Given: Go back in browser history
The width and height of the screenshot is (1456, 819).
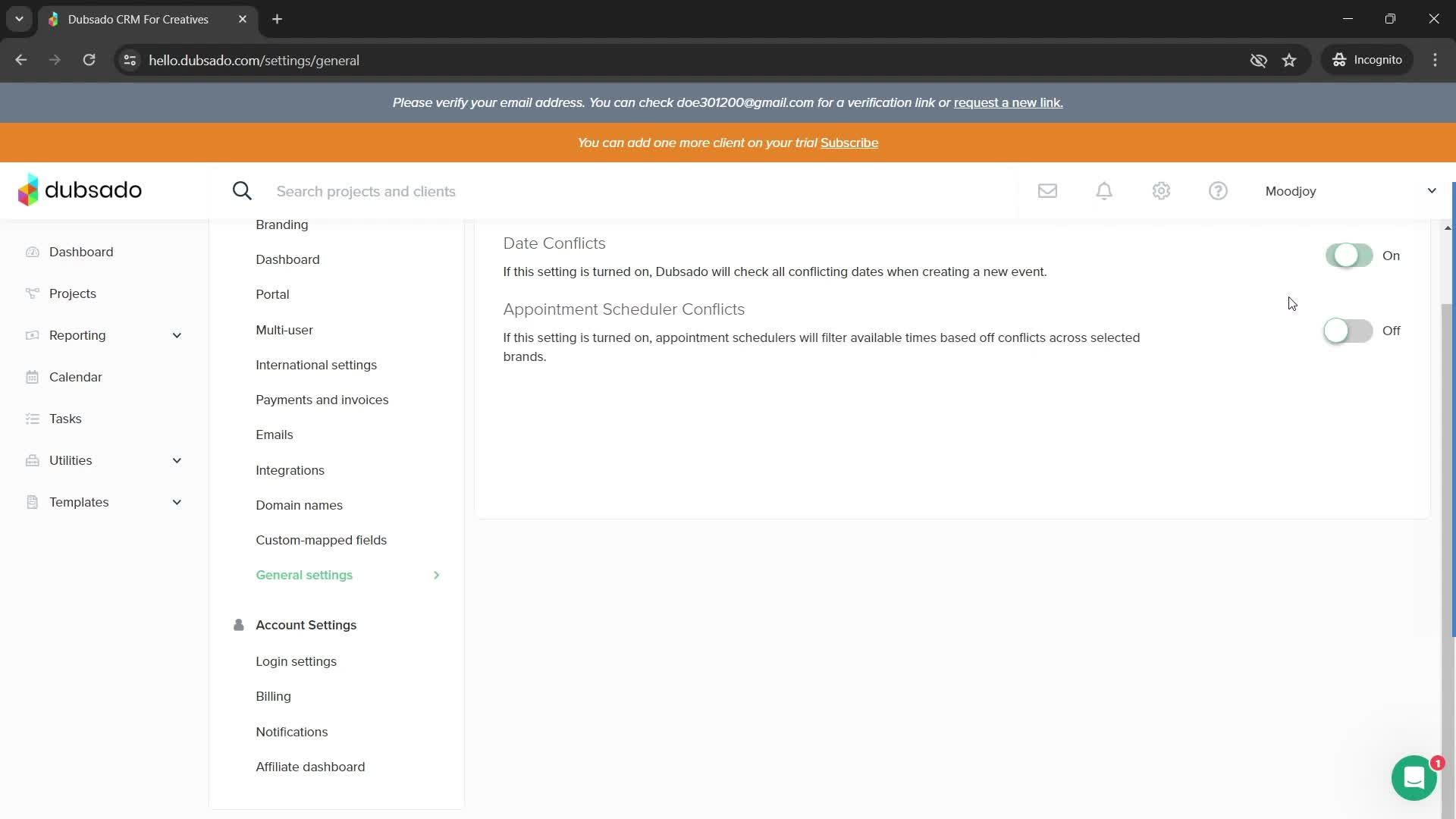Looking at the screenshot, I should (x=21, y=60).
